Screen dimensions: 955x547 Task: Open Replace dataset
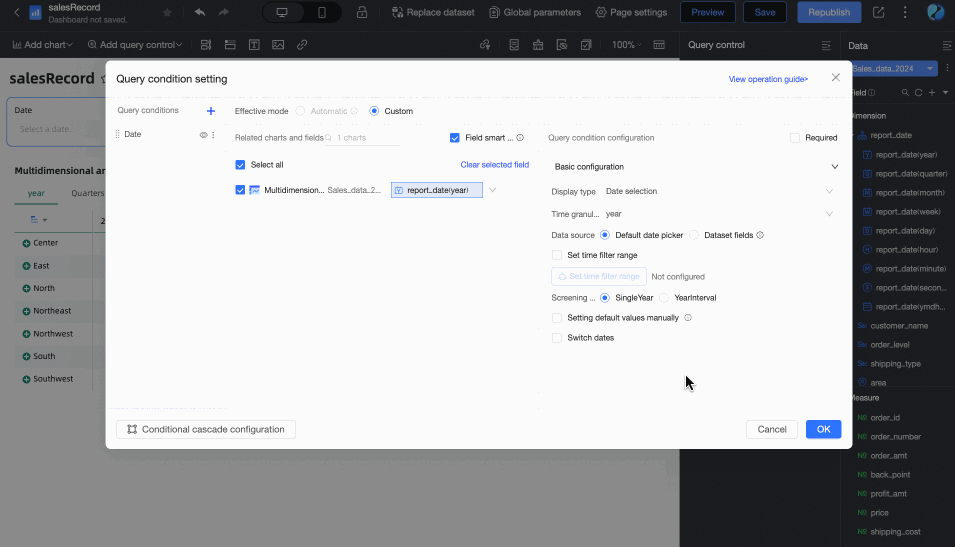pos(433,12)
